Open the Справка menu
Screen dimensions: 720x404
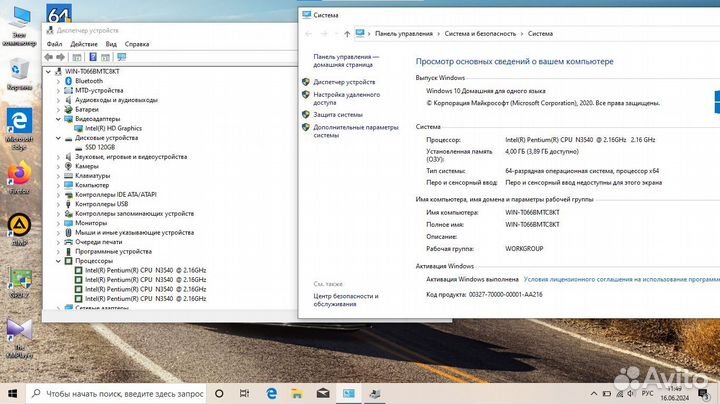click(137, 44)
